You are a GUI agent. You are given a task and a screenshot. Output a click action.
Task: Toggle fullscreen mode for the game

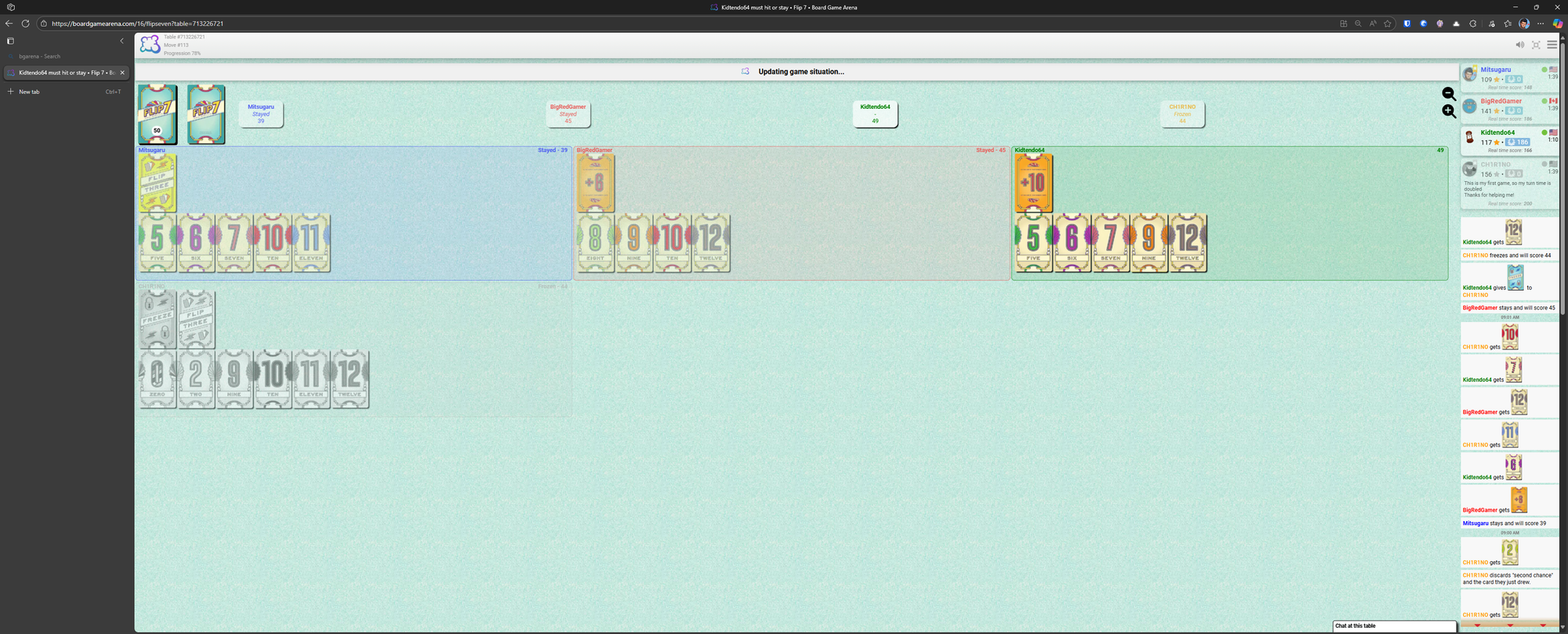point(1536,45)
